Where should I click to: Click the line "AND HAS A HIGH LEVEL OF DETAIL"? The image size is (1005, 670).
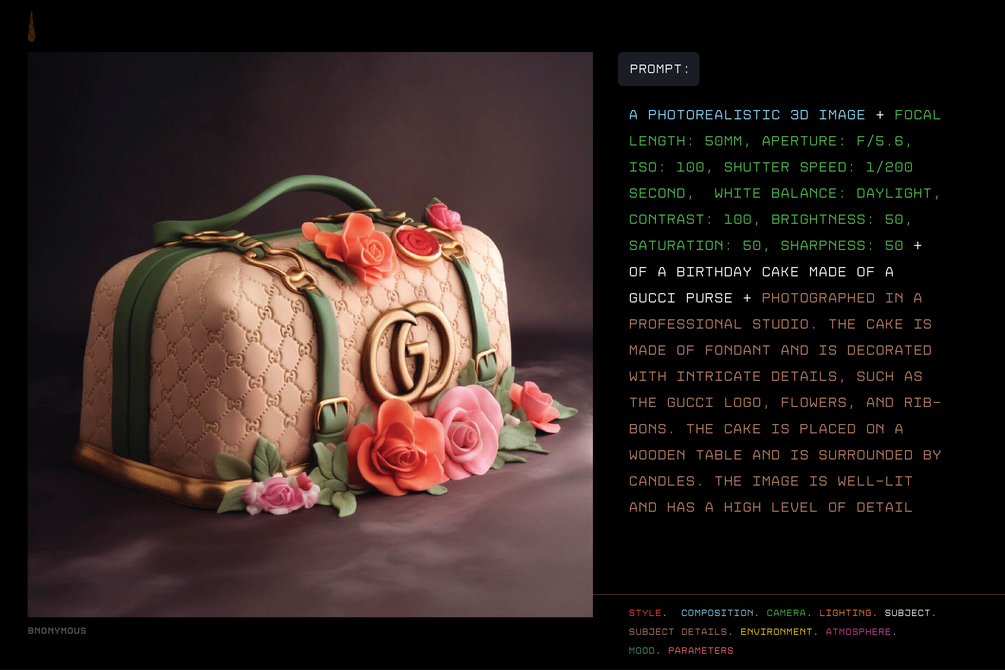pyautogui.click(x=770, y=507)
